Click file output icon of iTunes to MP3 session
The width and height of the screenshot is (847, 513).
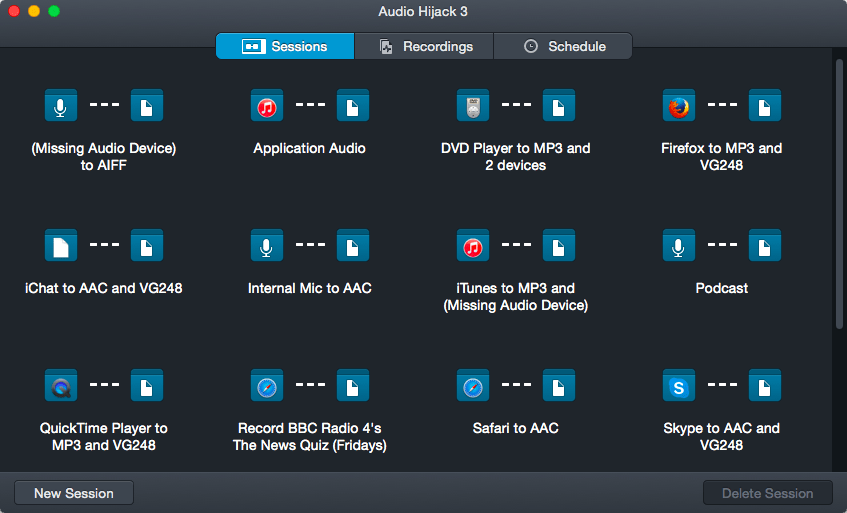tap(559, 246)
